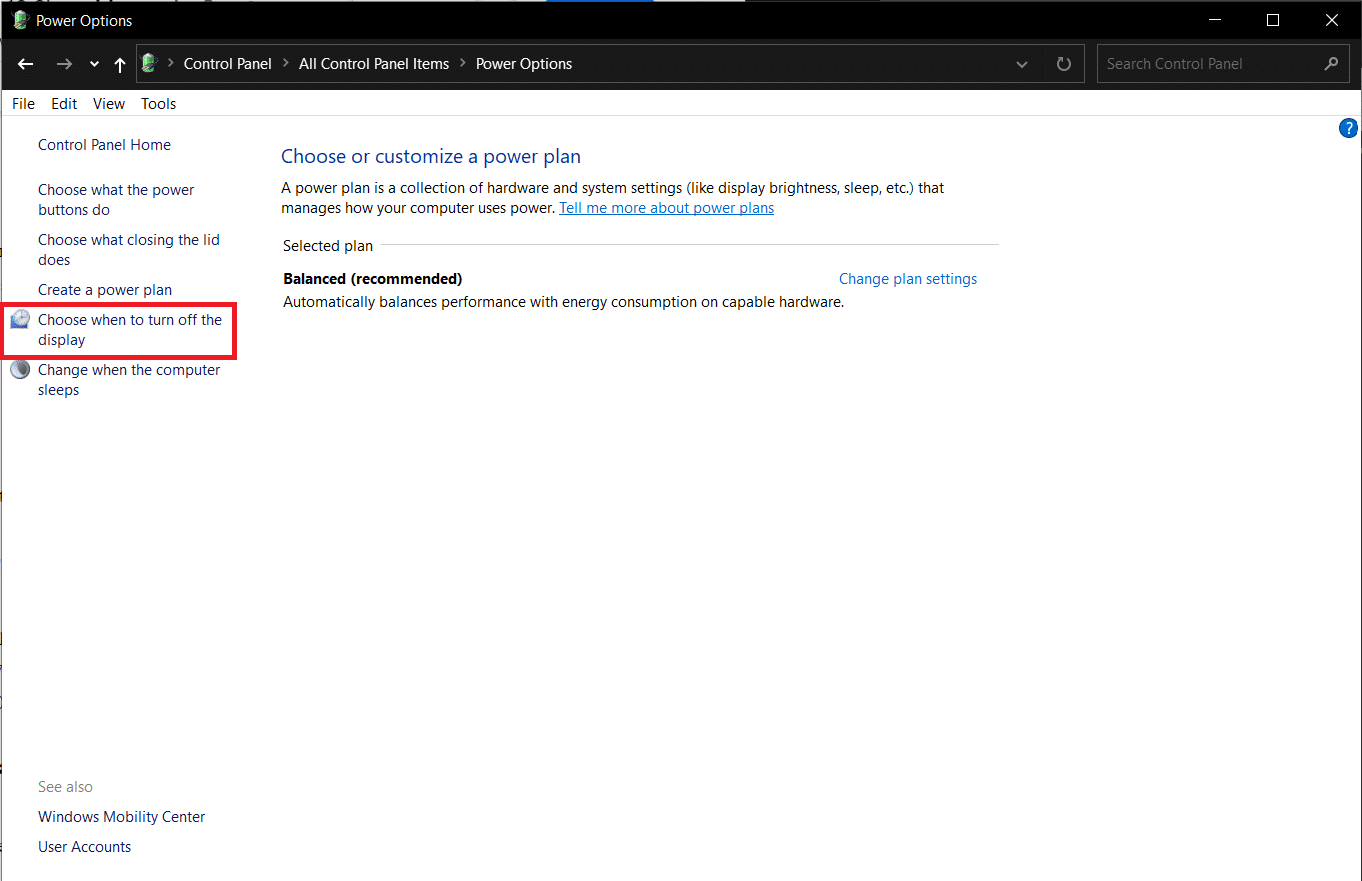Click the display timer icon in sidebar

coord(20,320)
